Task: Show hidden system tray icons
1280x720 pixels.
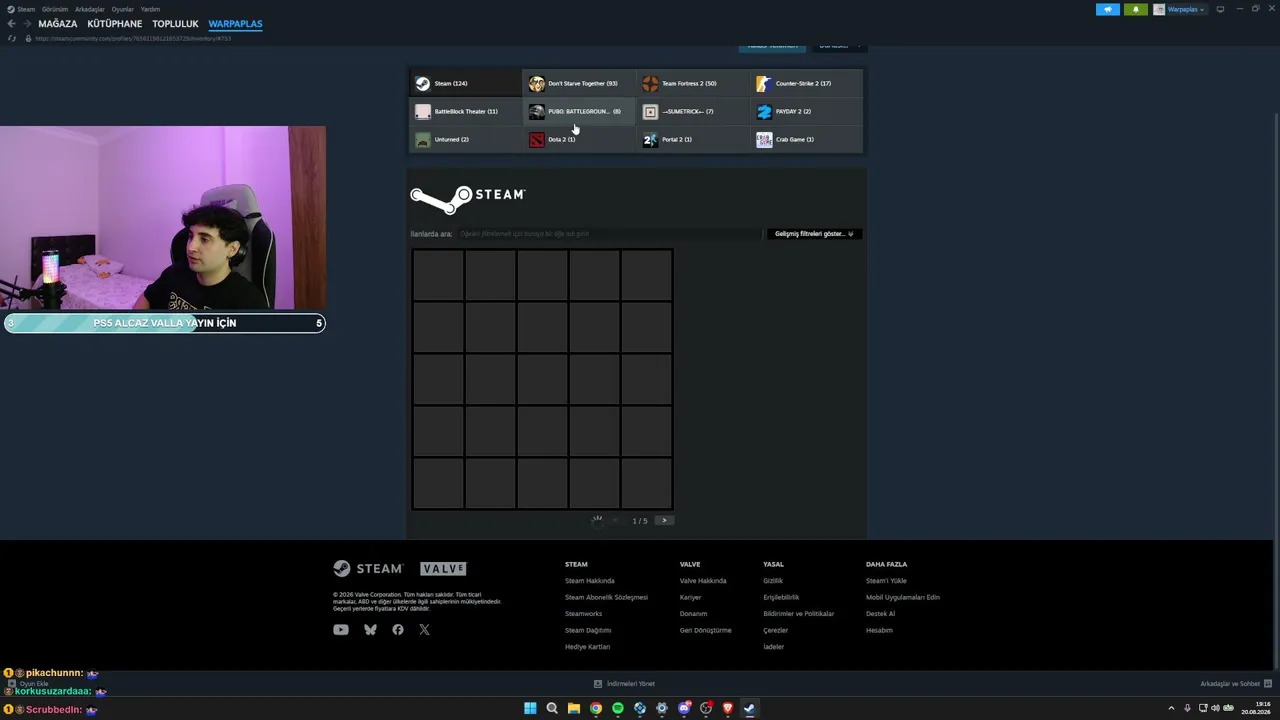Action: pos(1171,709)
